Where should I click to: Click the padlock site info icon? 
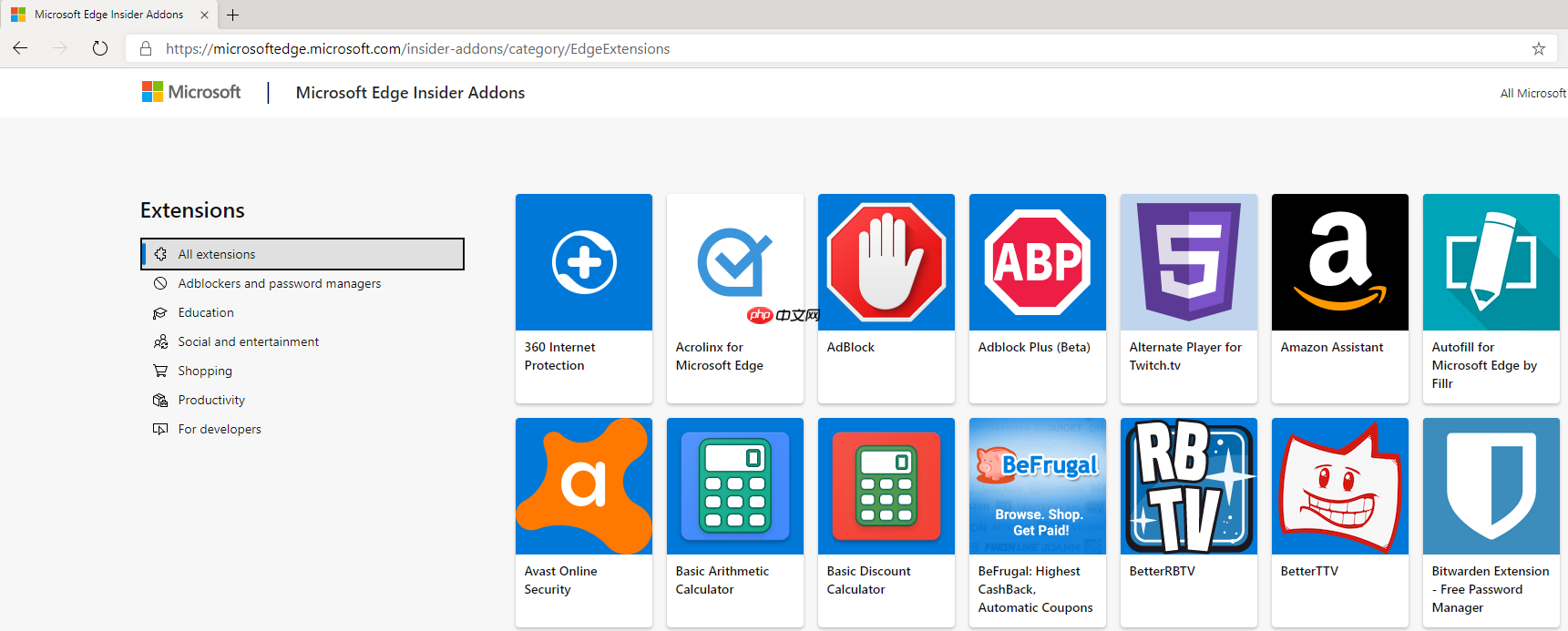pyautogui.click(x=146, y=48)
